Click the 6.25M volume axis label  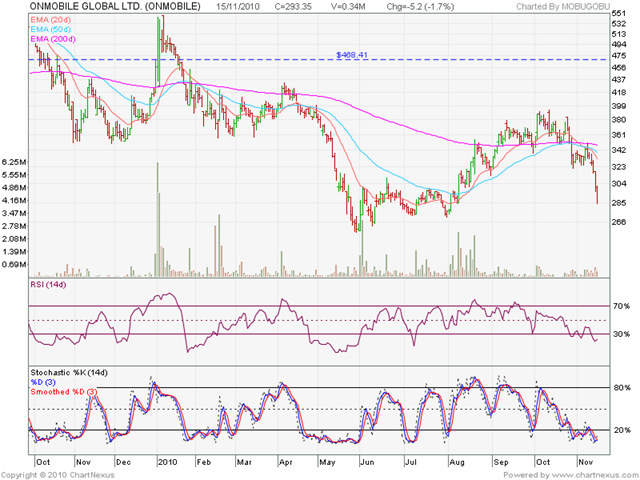click(13, 162)
